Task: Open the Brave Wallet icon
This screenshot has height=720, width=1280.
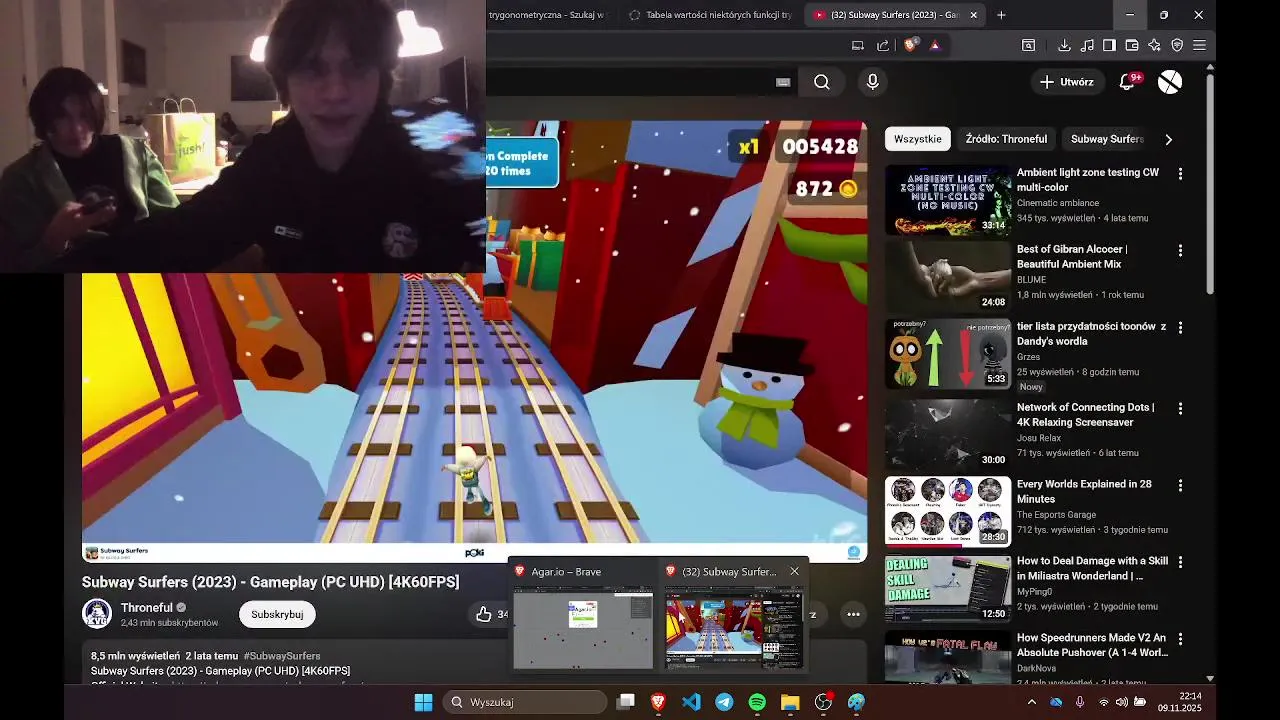Action: [1132, 45]
